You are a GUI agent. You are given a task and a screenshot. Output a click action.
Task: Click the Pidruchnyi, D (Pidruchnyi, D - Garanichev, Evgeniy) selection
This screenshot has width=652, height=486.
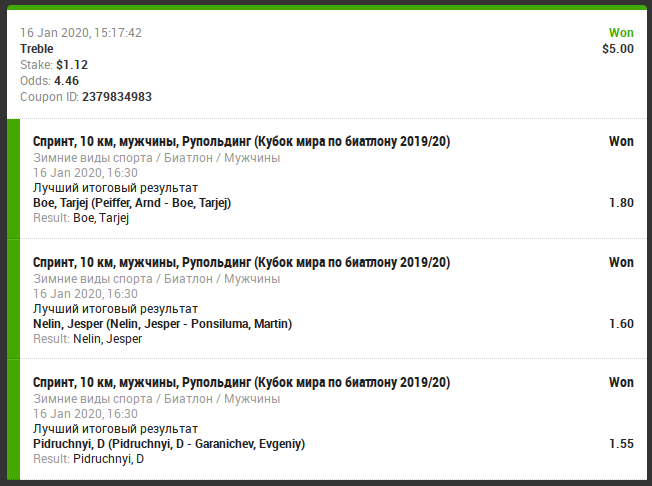pyautogui.click(x=169, y=444)
